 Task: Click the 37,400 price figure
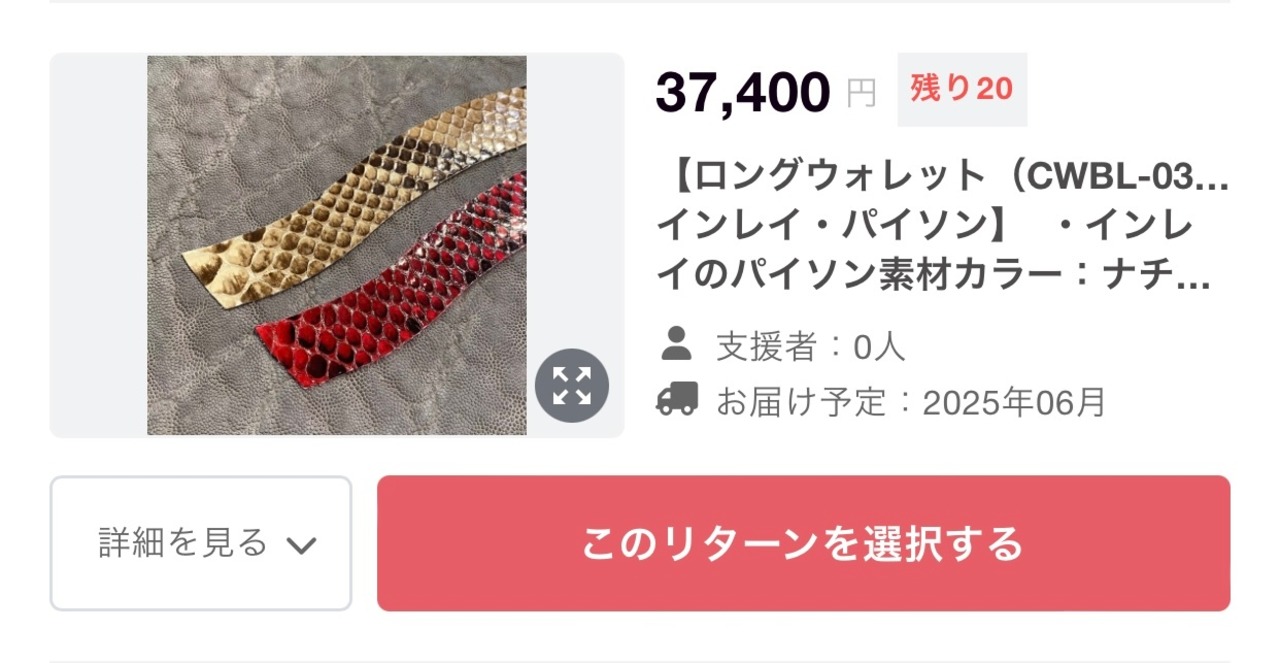(743, 92)
